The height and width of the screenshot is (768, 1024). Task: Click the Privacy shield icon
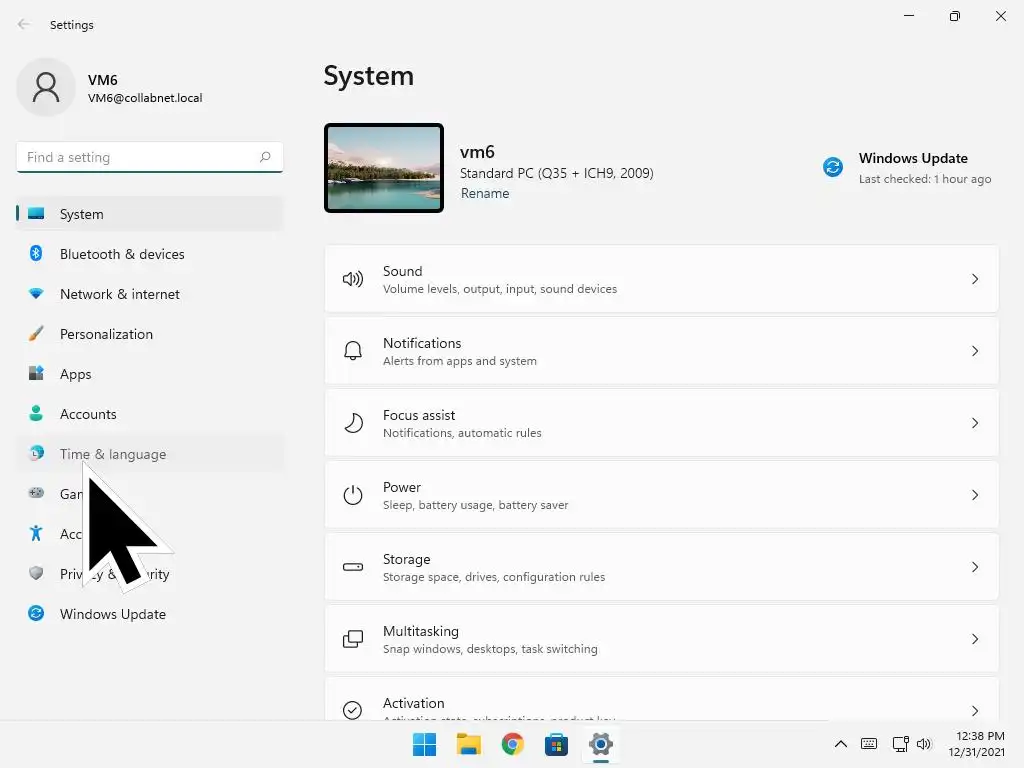tap(36, 573)
